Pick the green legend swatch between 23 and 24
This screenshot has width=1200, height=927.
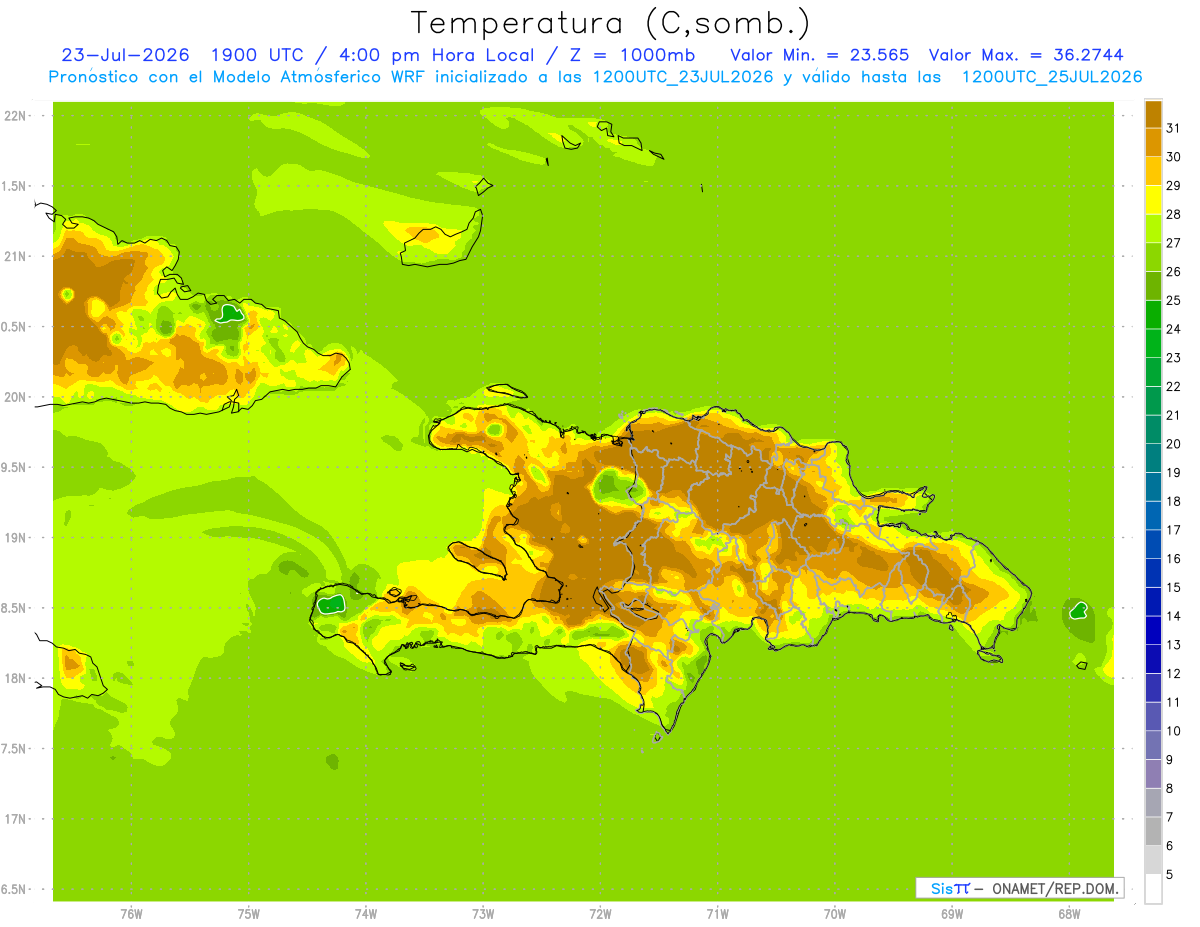[x=1154, y=343]
